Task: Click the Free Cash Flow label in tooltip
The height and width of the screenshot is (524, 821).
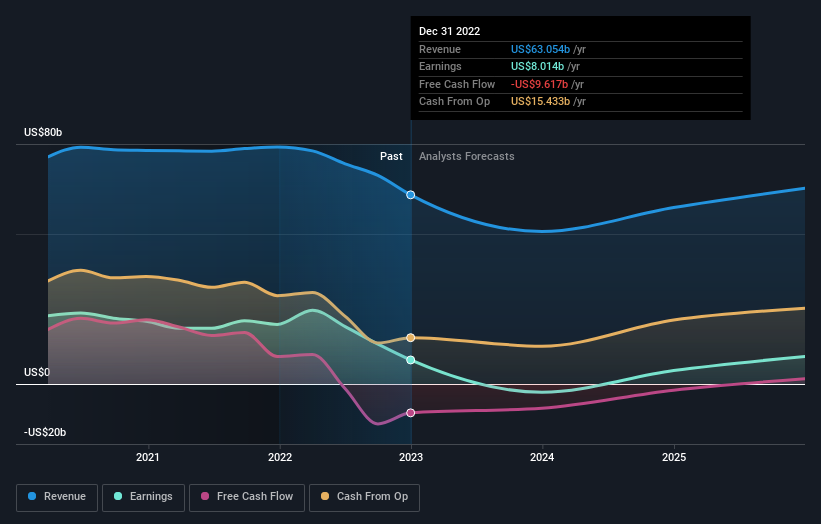Action: [457, 84]
